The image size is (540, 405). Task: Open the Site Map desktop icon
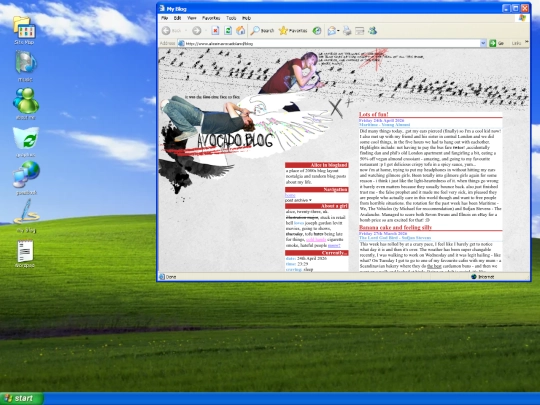24,30
